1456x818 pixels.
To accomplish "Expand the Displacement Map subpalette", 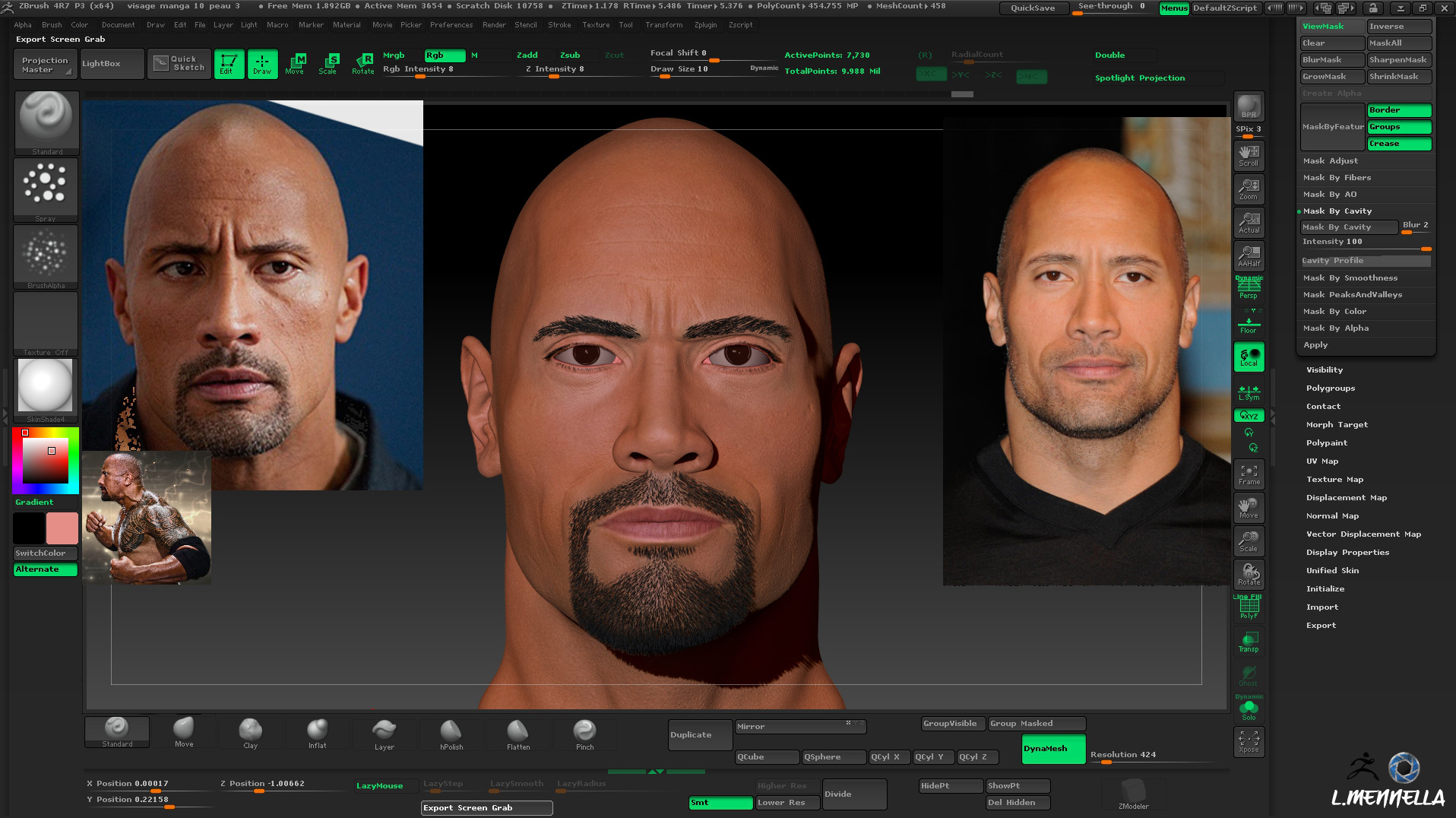I will pos(1346,498).
